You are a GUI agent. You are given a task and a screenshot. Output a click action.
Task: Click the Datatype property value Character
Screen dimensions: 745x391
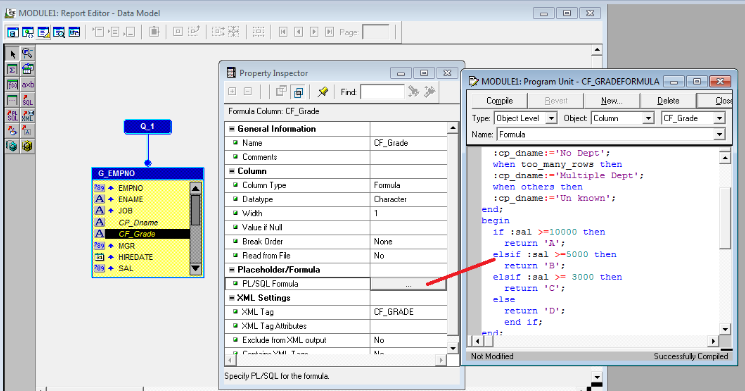409,200
